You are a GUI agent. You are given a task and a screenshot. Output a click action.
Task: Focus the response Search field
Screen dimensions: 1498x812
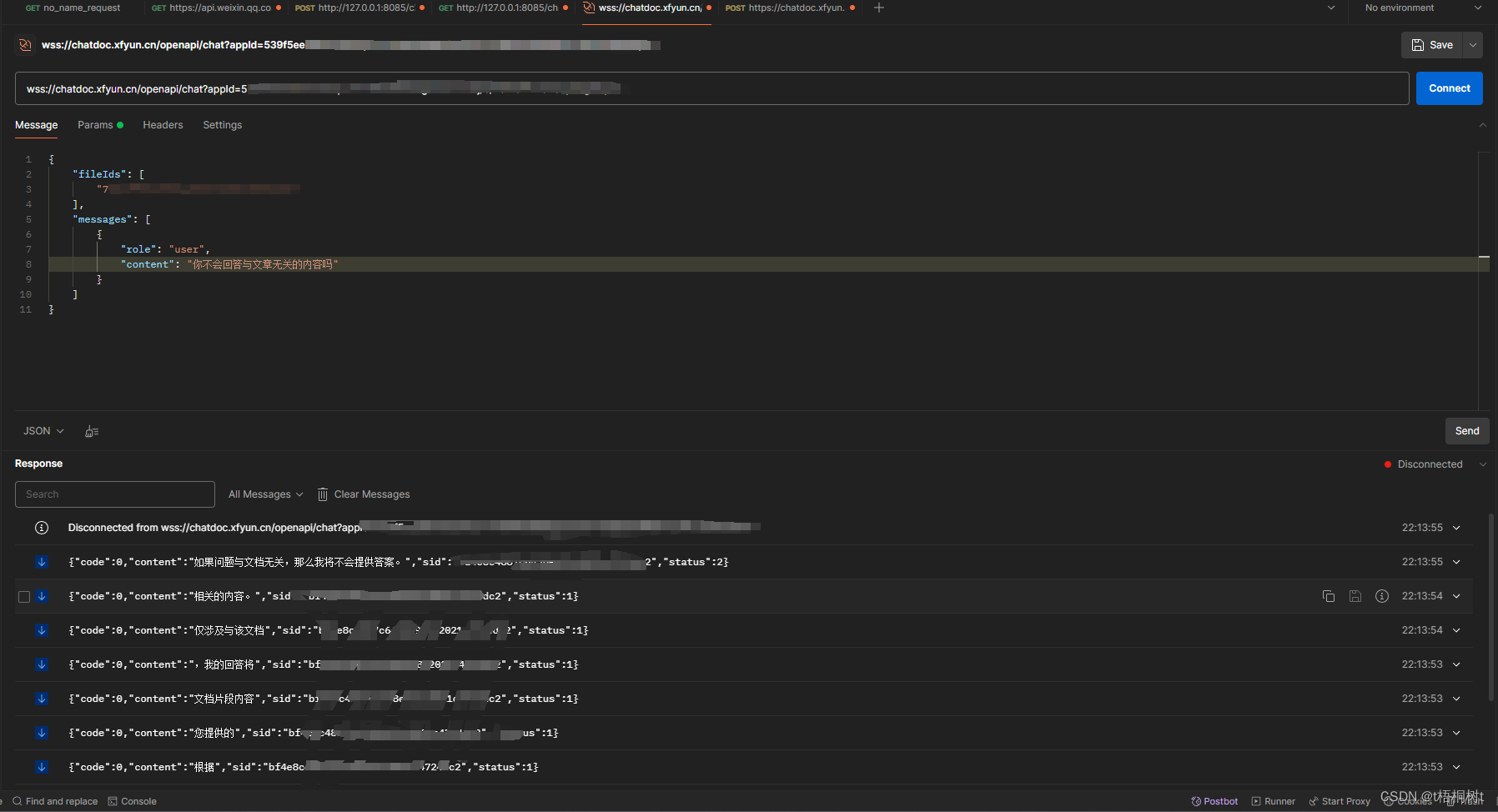click(115, 494)
